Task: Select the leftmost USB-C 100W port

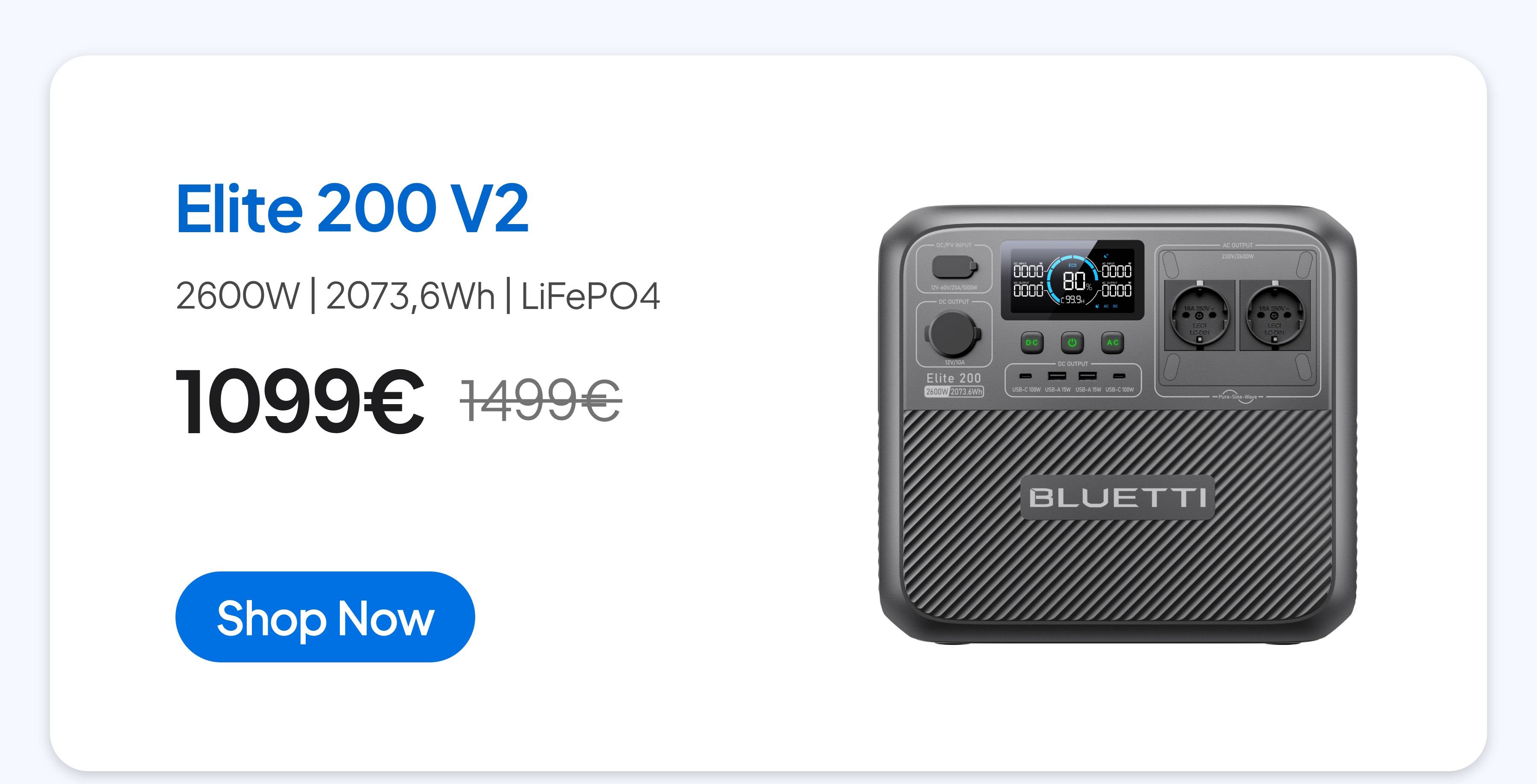Action: pos(1025,376)
